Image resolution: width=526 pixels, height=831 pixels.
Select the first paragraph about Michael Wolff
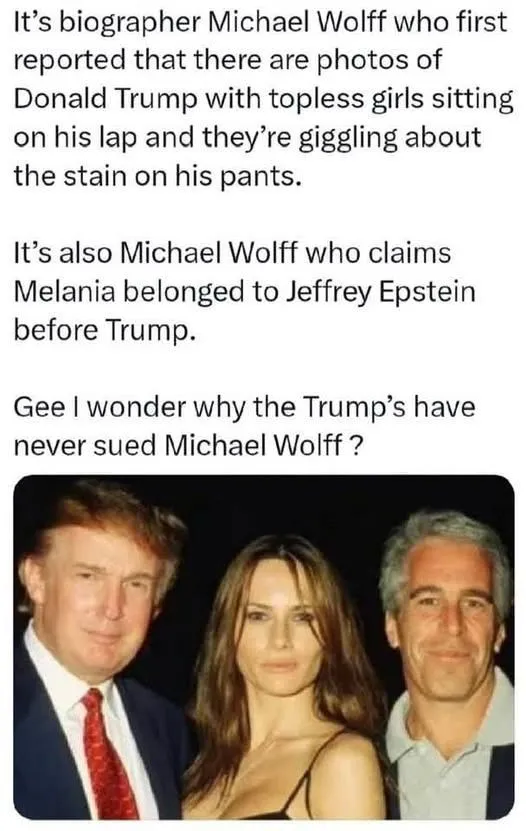pos(263,99)
